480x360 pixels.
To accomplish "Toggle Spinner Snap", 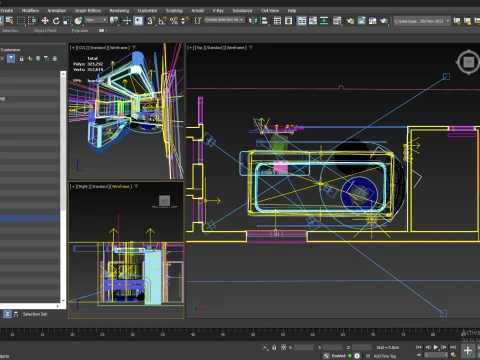I will click(x=185, y=21).
